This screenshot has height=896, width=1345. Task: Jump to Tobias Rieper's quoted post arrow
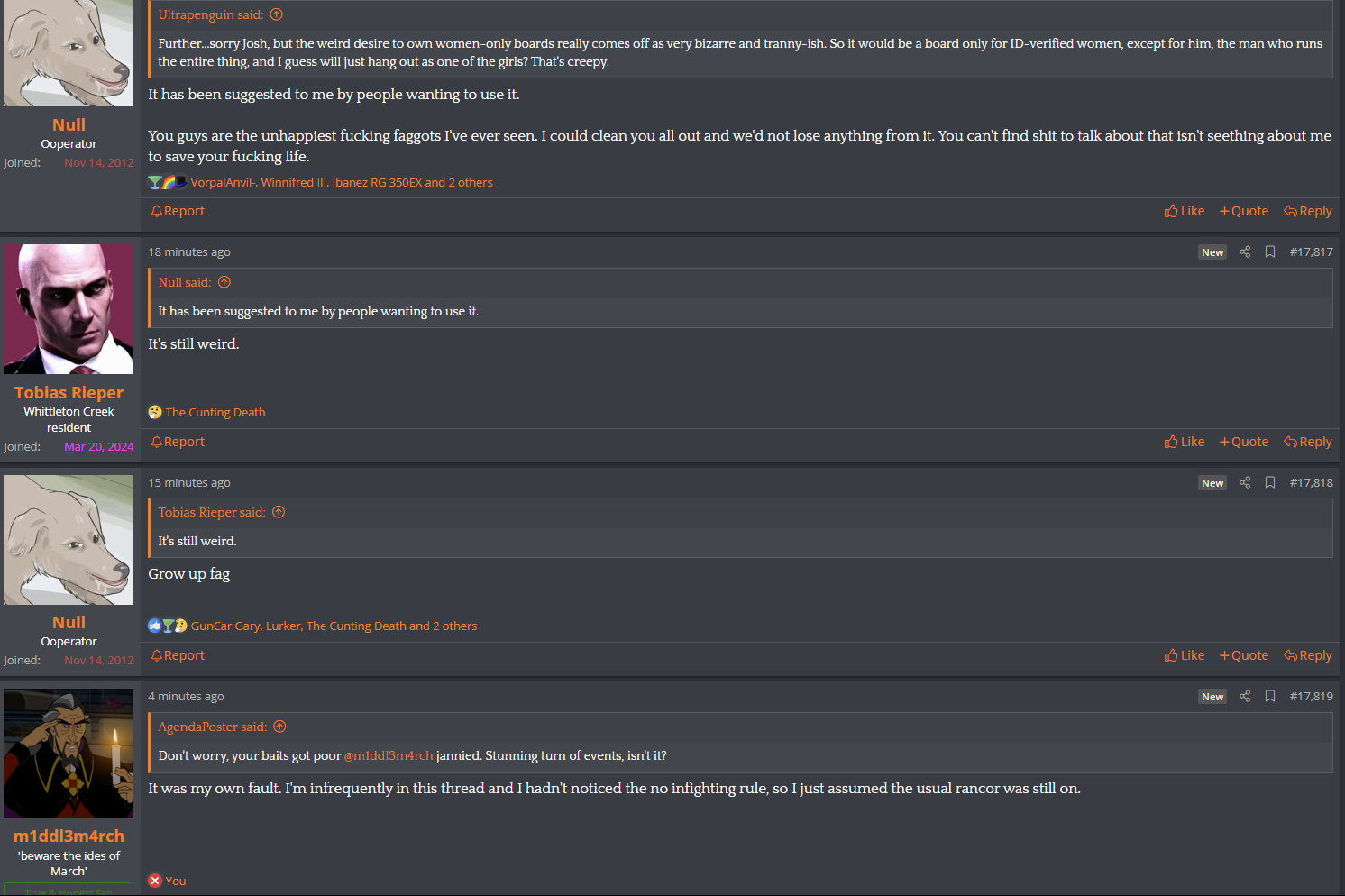point(279,512)
